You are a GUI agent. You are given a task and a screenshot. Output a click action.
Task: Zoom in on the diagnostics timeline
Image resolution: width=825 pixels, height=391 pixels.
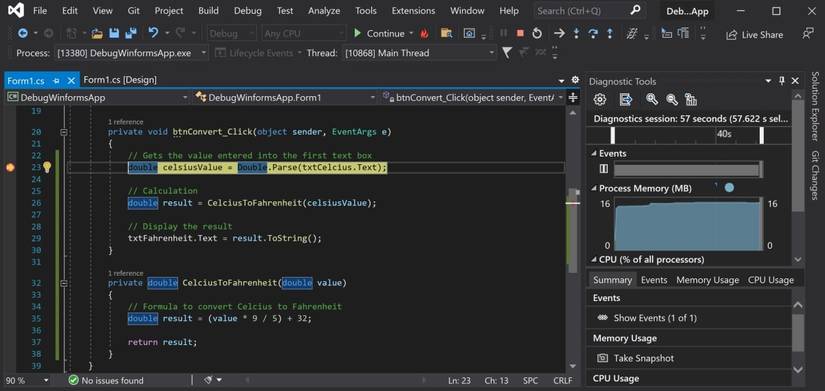click(x=652, y=99)
